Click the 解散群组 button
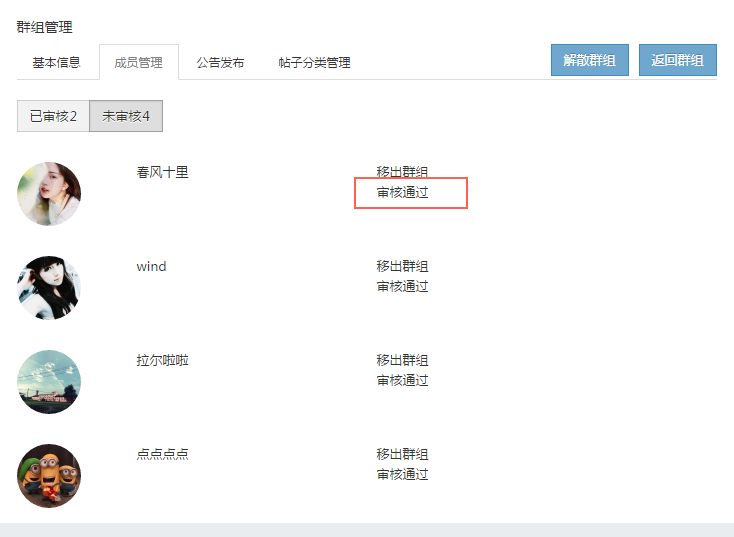 point(589,60)
